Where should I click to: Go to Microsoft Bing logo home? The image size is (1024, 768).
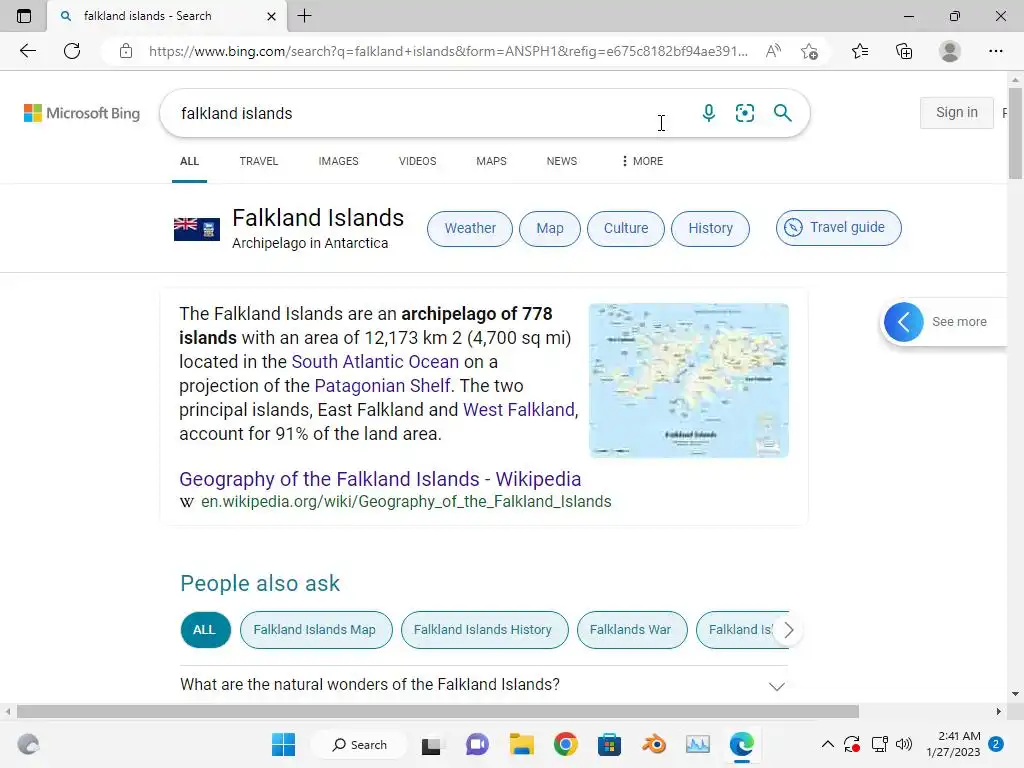click(x=82, y=113)
